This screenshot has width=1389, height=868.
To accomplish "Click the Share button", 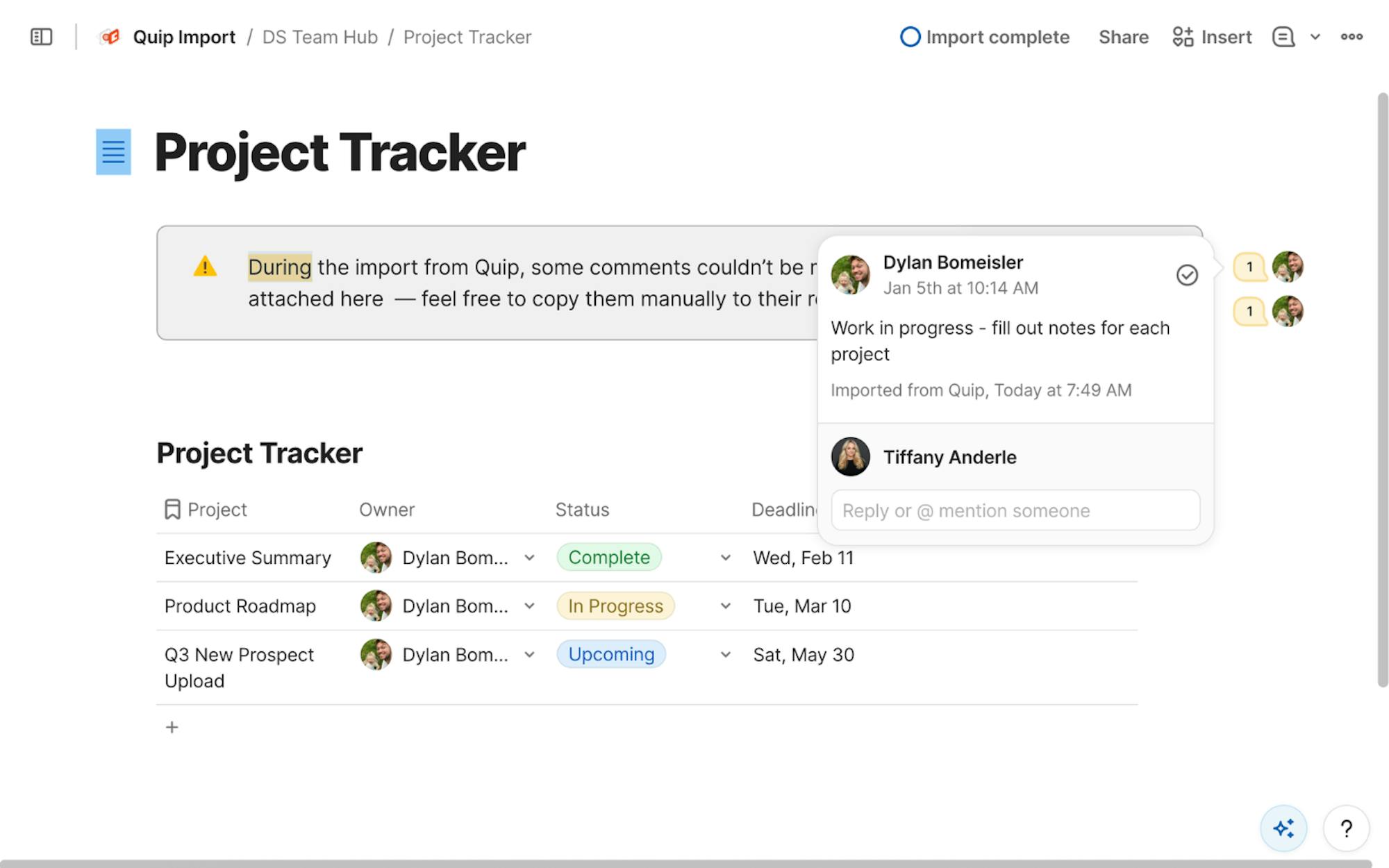I will coord(1123,37).
